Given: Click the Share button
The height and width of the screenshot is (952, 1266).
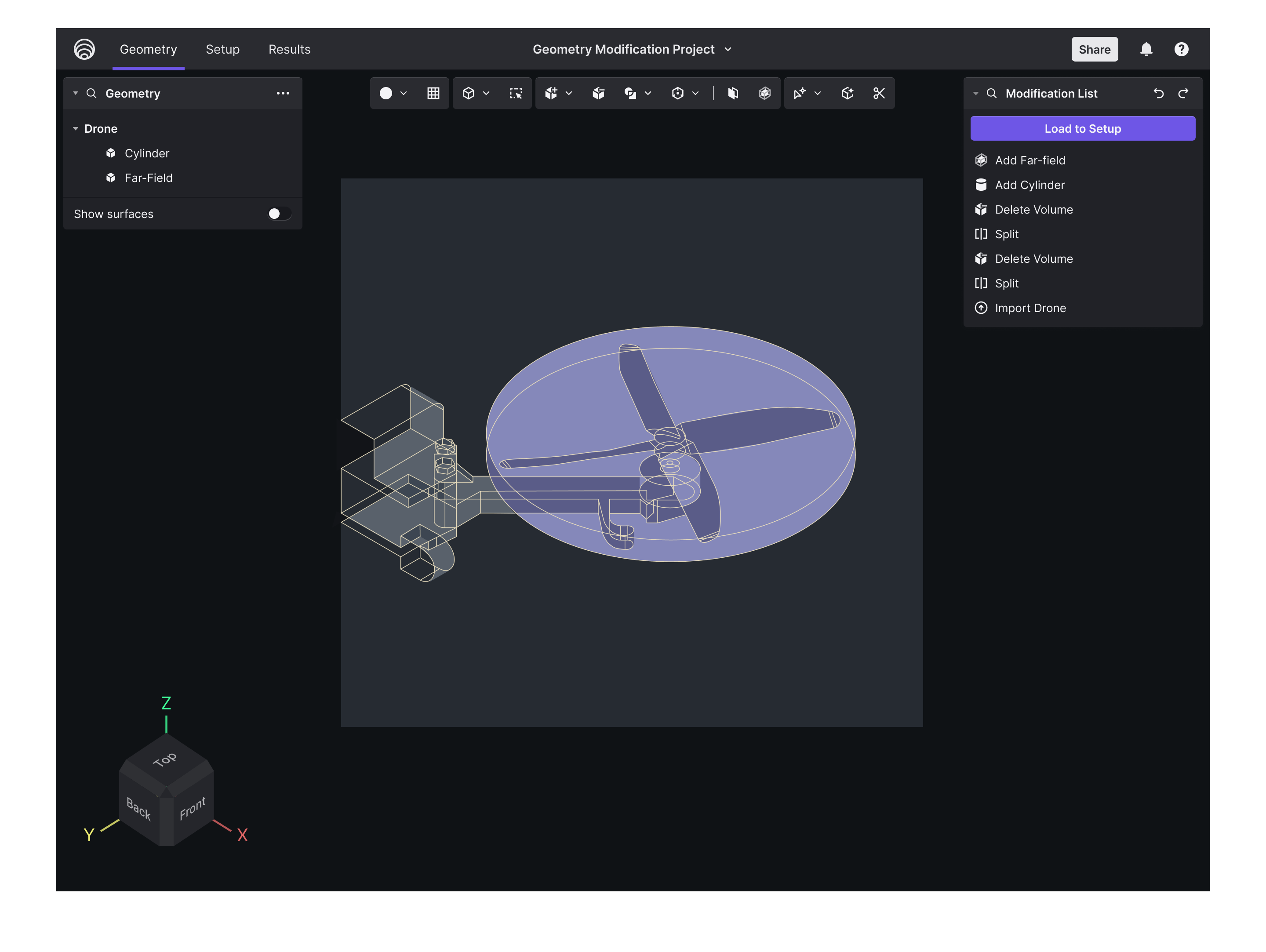Looking at the screenshot, I should 1094,49.
